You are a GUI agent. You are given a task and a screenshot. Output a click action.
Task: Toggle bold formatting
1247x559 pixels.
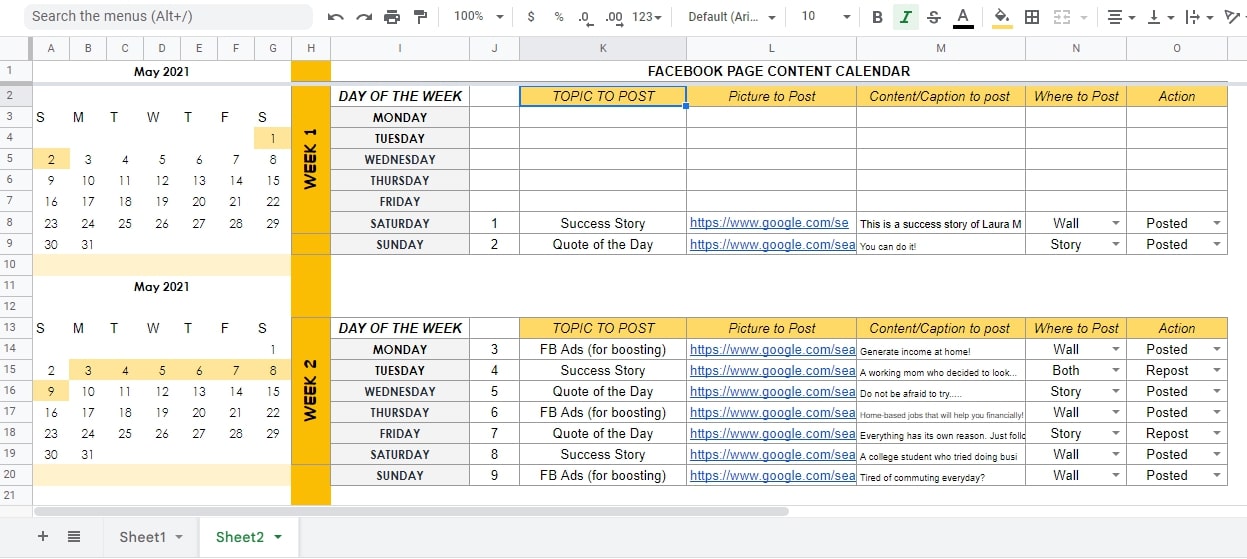(877, 17)
